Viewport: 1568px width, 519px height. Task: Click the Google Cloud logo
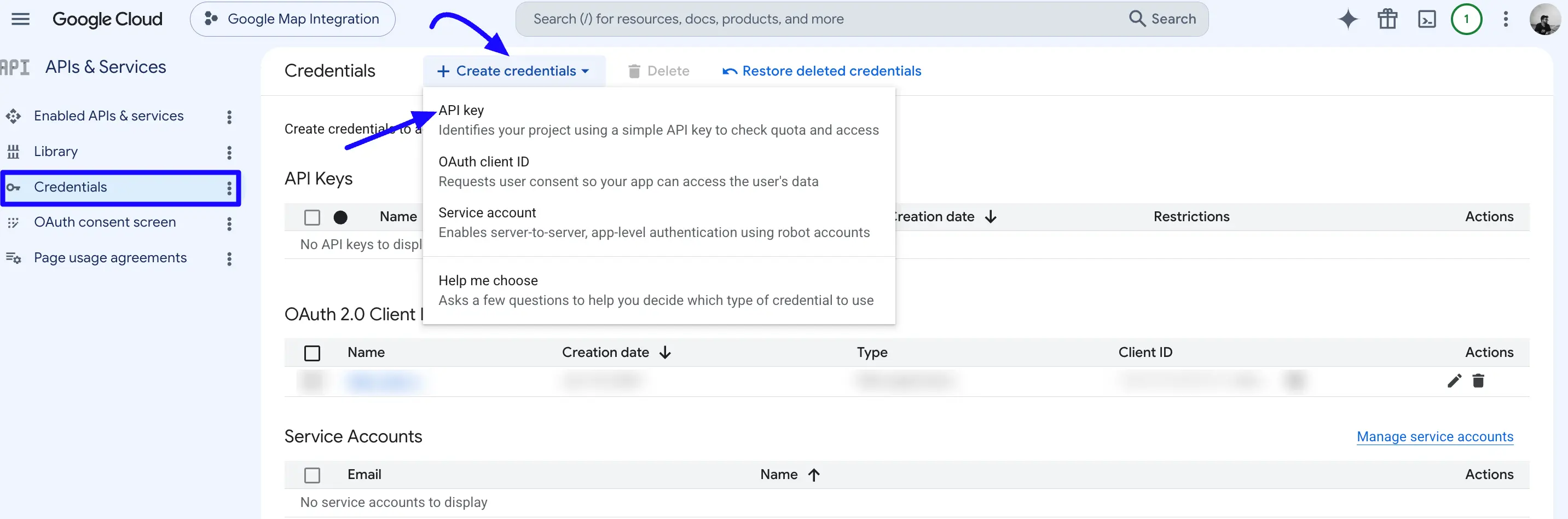point(107,19)
